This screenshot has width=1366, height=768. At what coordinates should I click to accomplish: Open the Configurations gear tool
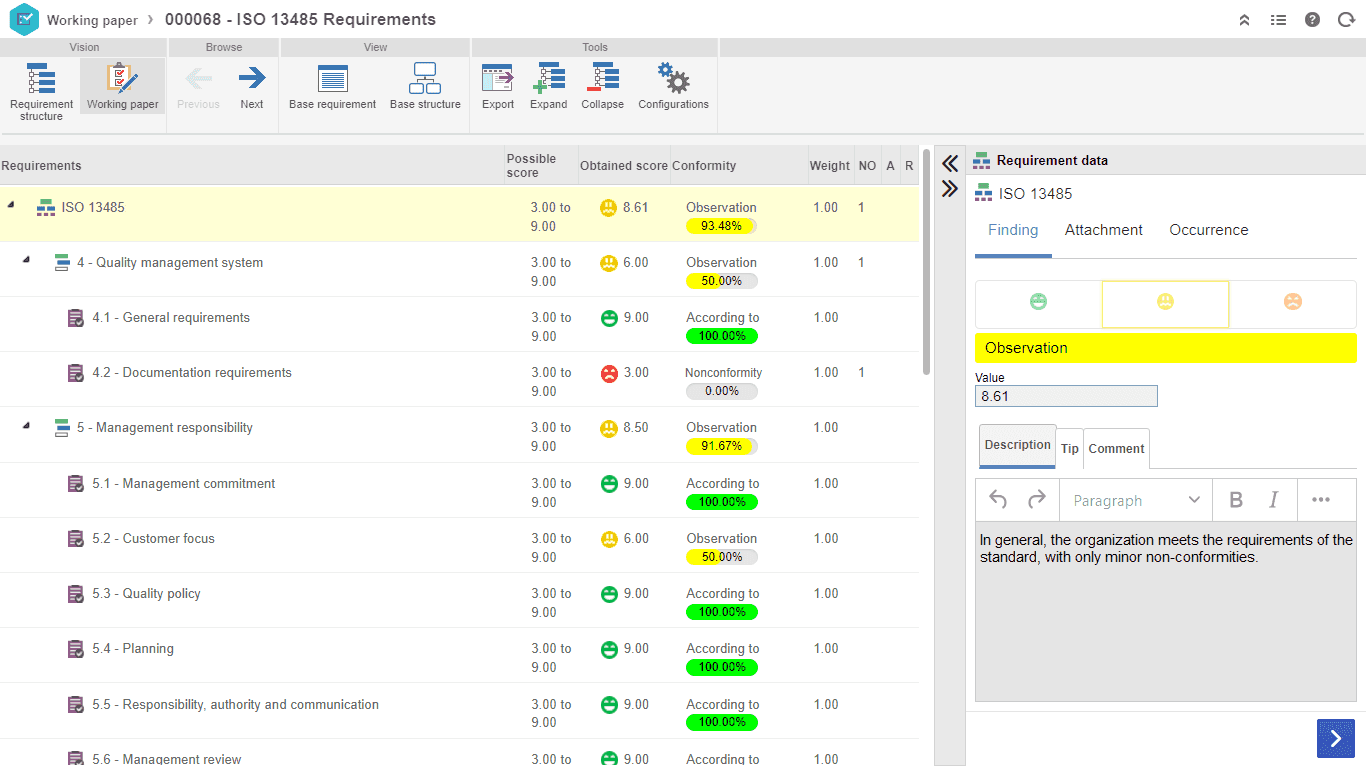[673, 86]
